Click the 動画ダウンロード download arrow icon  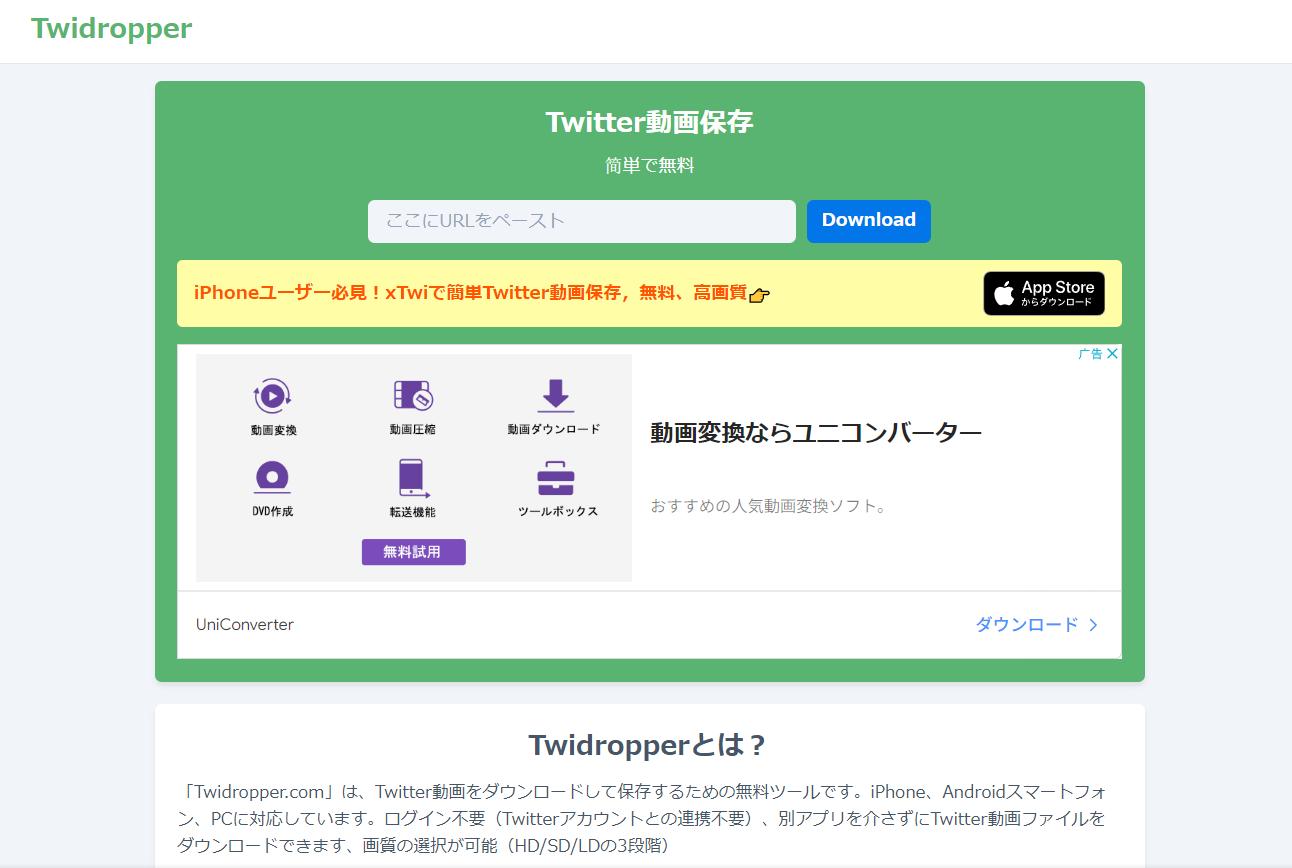pos(554,396)
